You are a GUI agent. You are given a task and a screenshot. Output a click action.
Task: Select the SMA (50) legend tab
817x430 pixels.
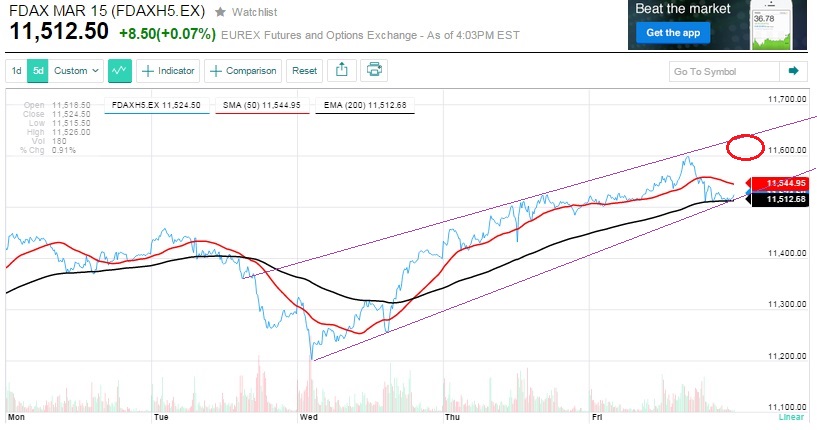pyautogui.click(x=262, y=104)
